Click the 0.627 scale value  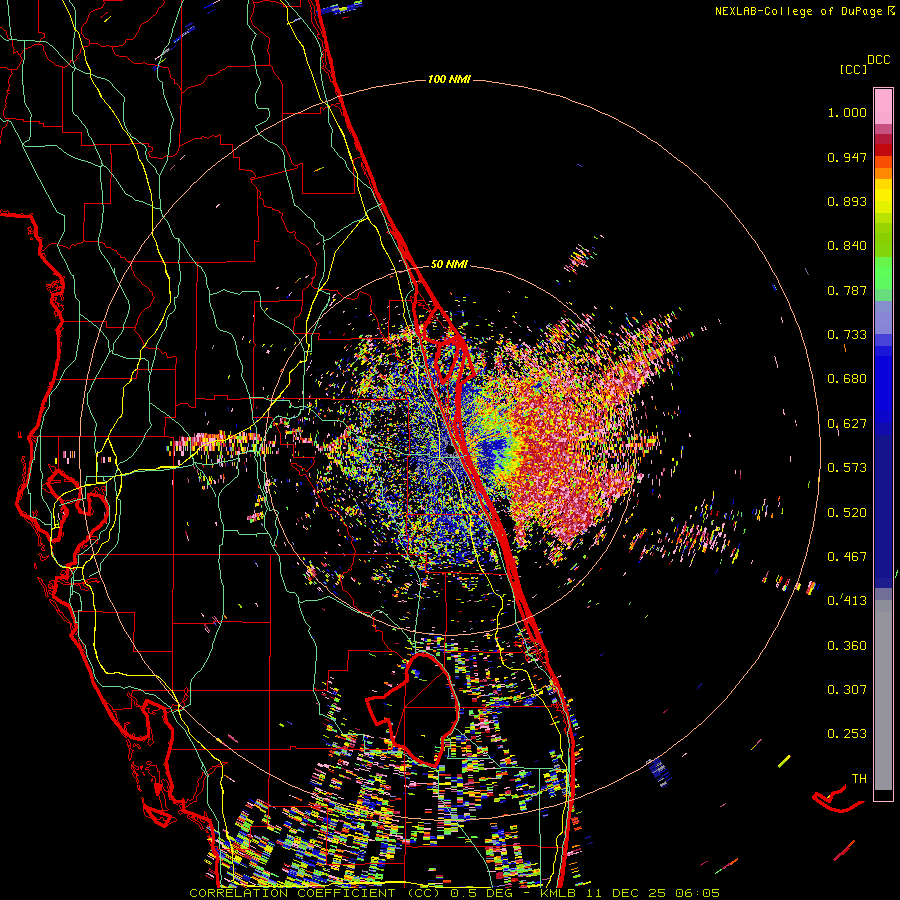(847, 424)
